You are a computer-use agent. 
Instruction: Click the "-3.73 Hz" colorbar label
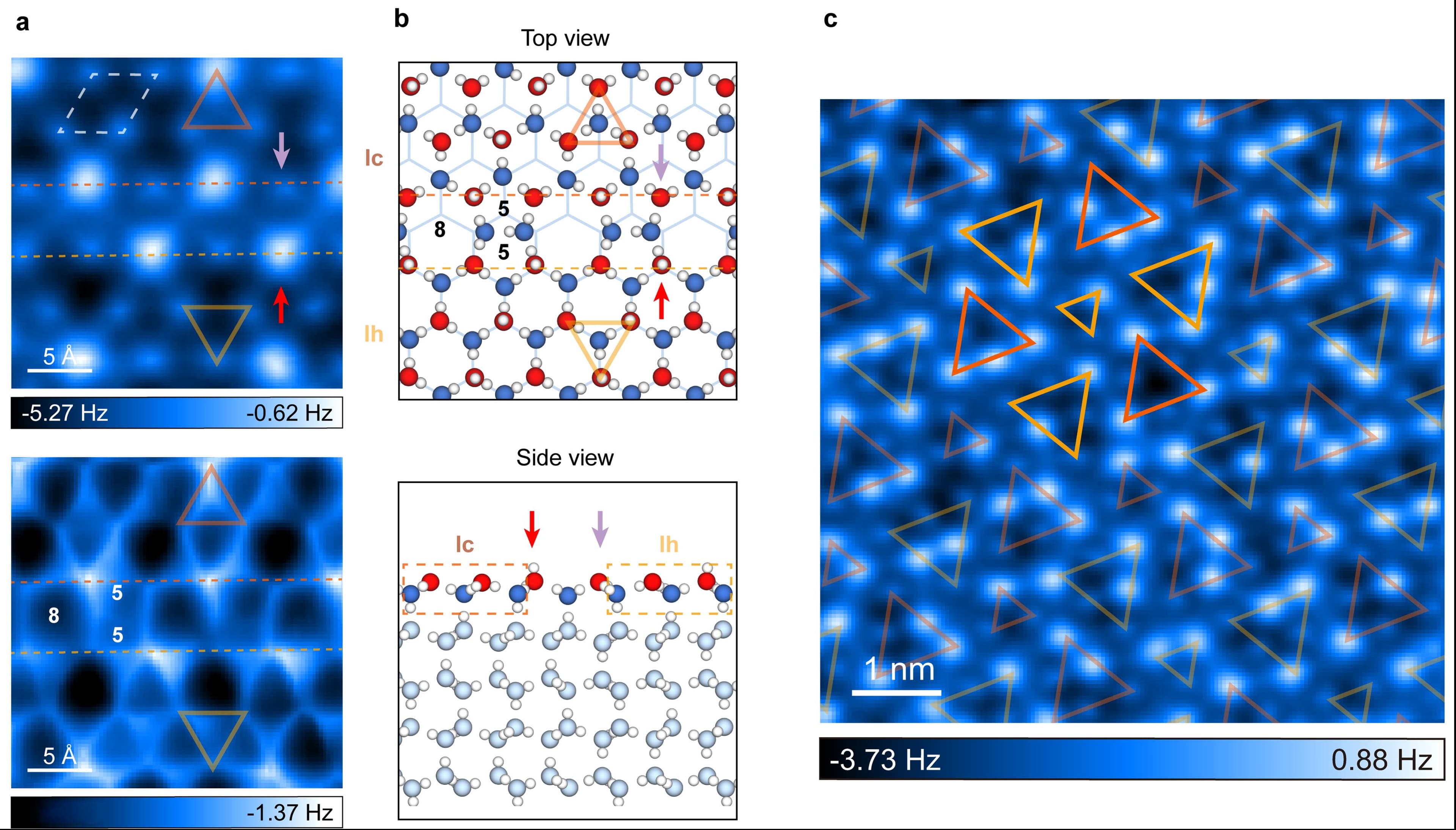tap(885, 760)
